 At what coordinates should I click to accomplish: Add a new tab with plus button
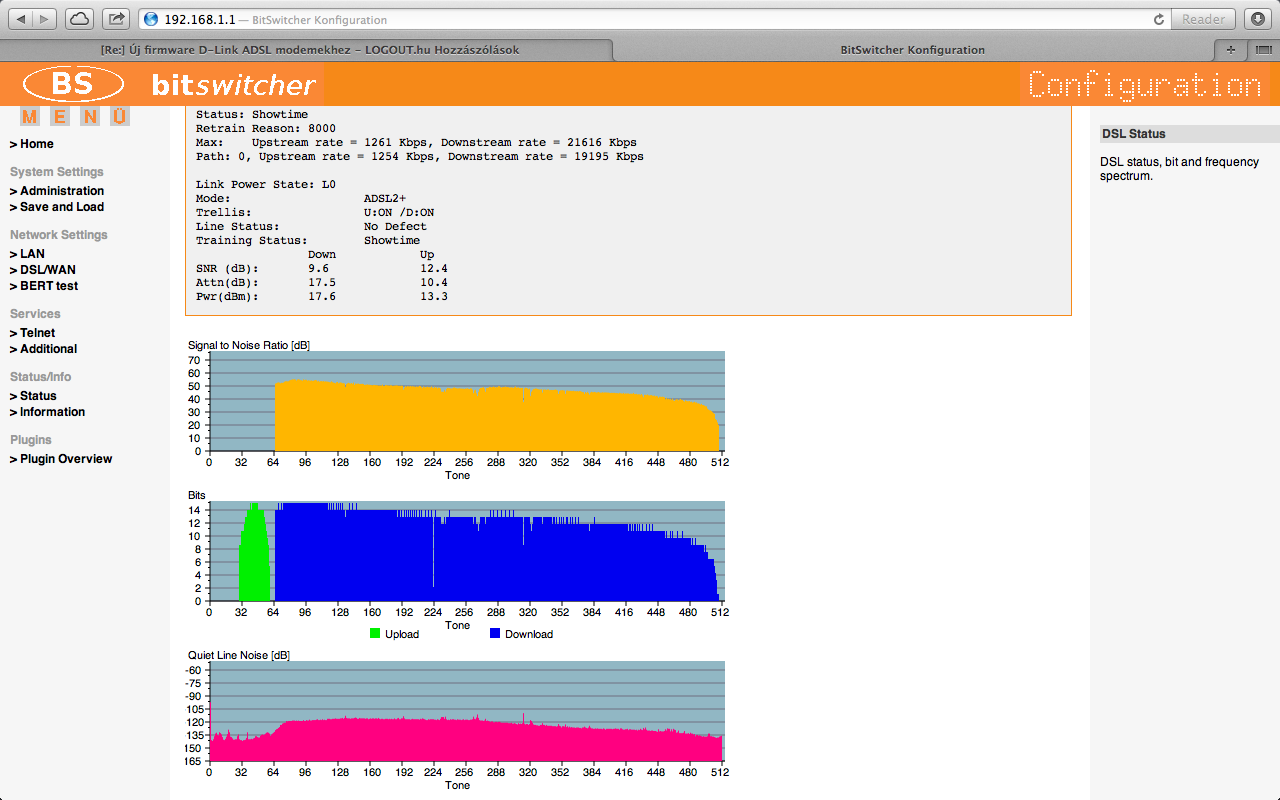(x=1231, y=50)
